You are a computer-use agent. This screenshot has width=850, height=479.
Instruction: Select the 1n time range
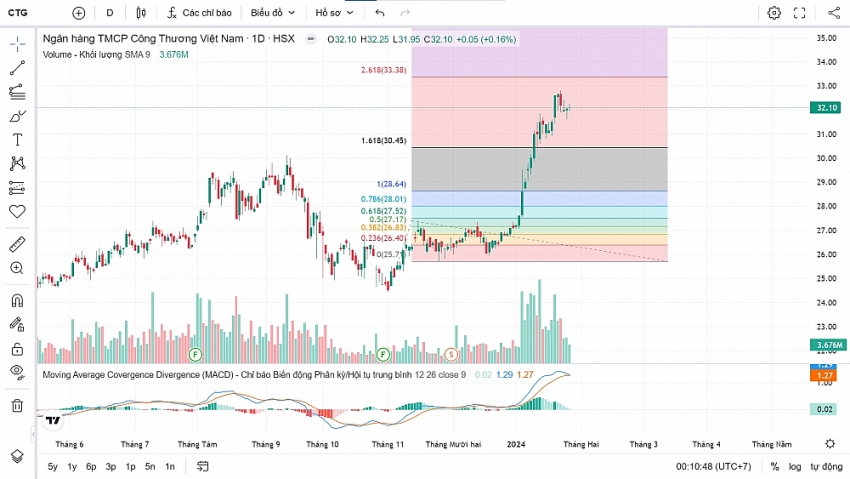(170, 467)
